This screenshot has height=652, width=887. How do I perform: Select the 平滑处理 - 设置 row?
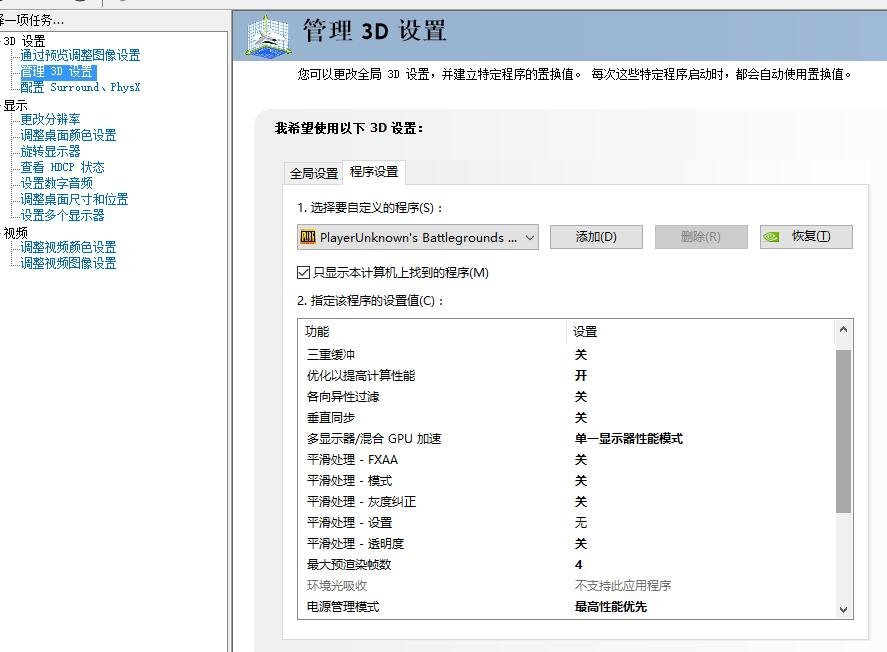[566, 523]
